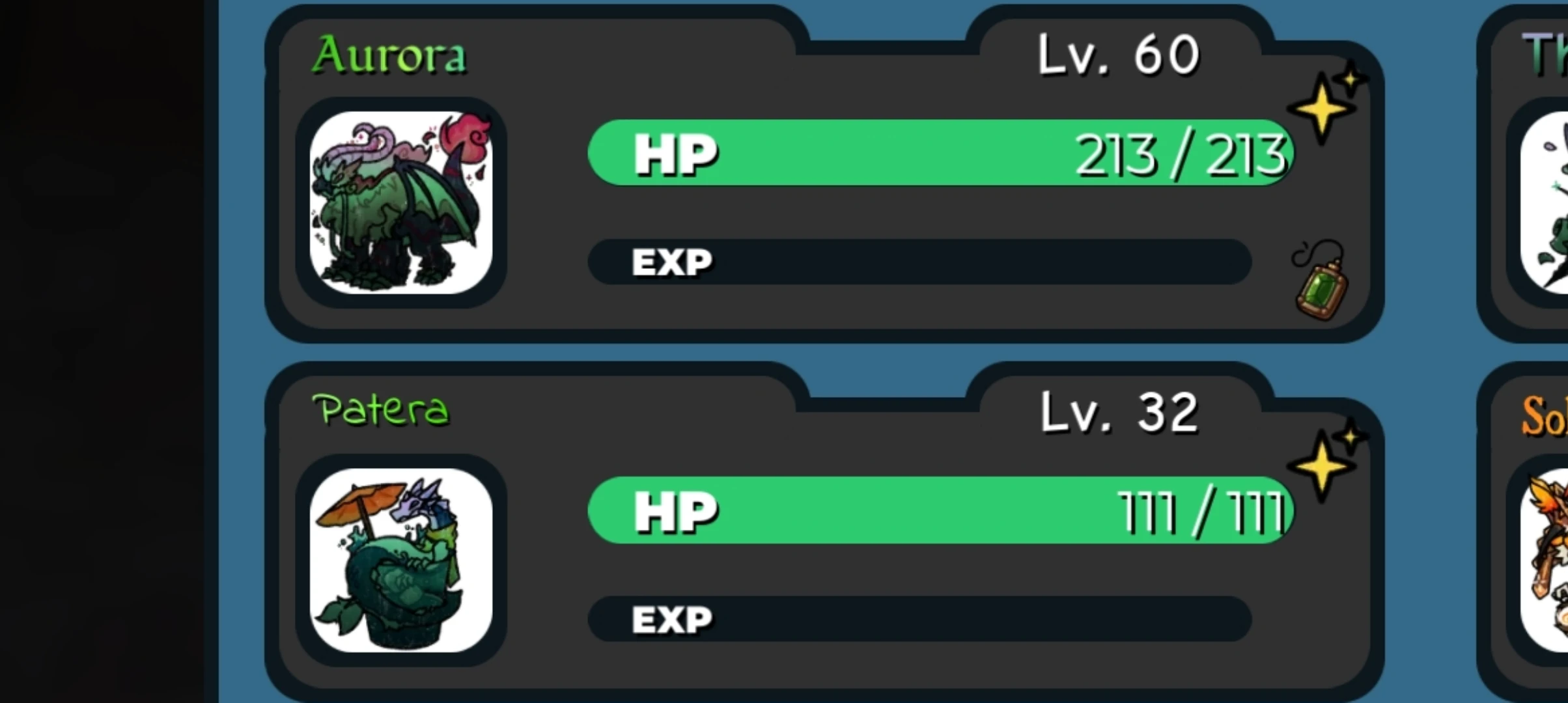This screenshot has height=703, width=1568.
Task: Open Aurora's dragon portrait thumbnail
Action: point(401,202)
